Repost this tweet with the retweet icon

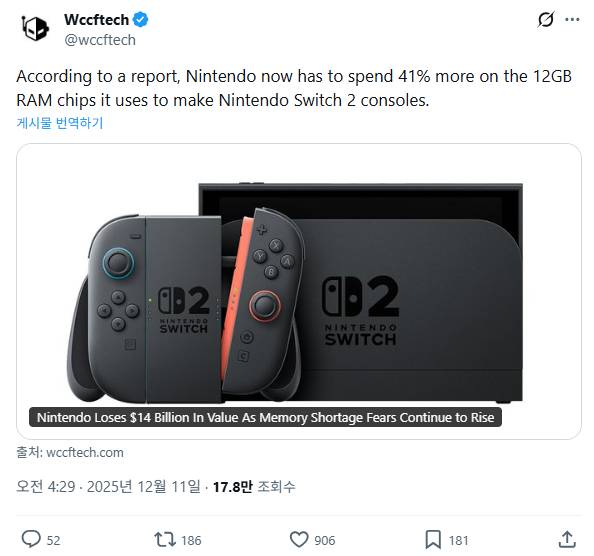[165, 539]
